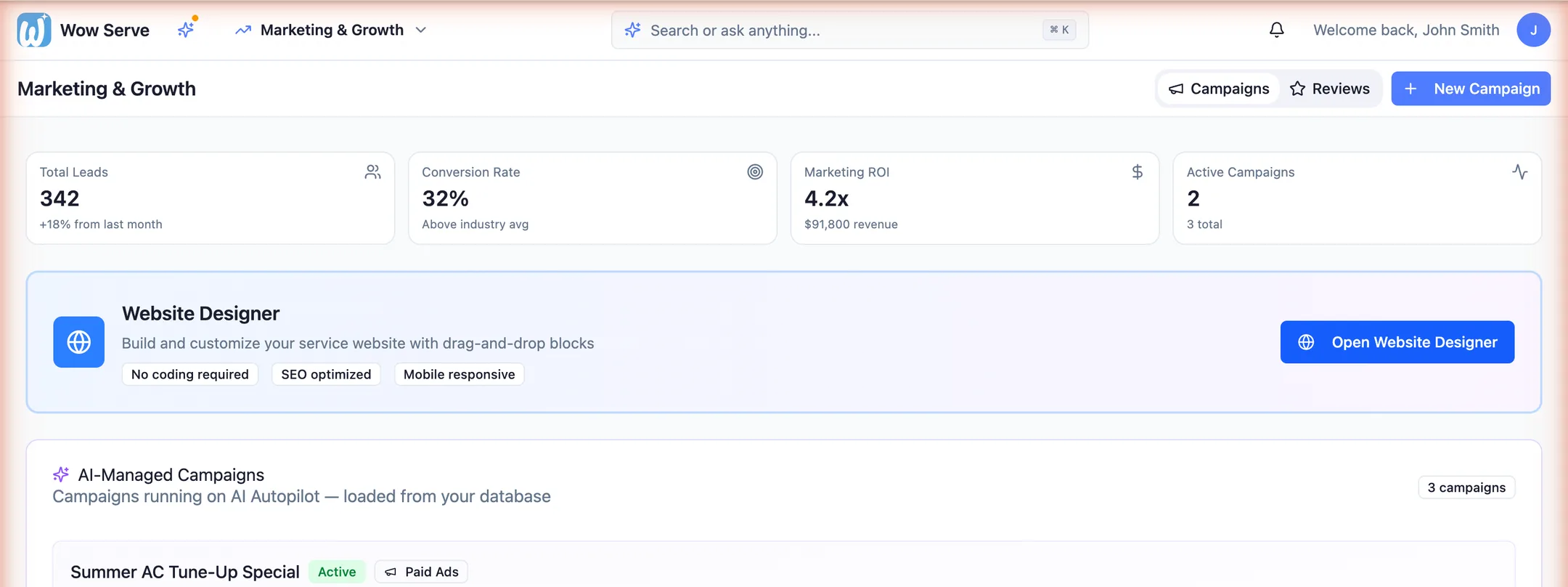Open the Marketing & Growth module selector
Viewport: 1568px width, 587px height.
point(331,30)
